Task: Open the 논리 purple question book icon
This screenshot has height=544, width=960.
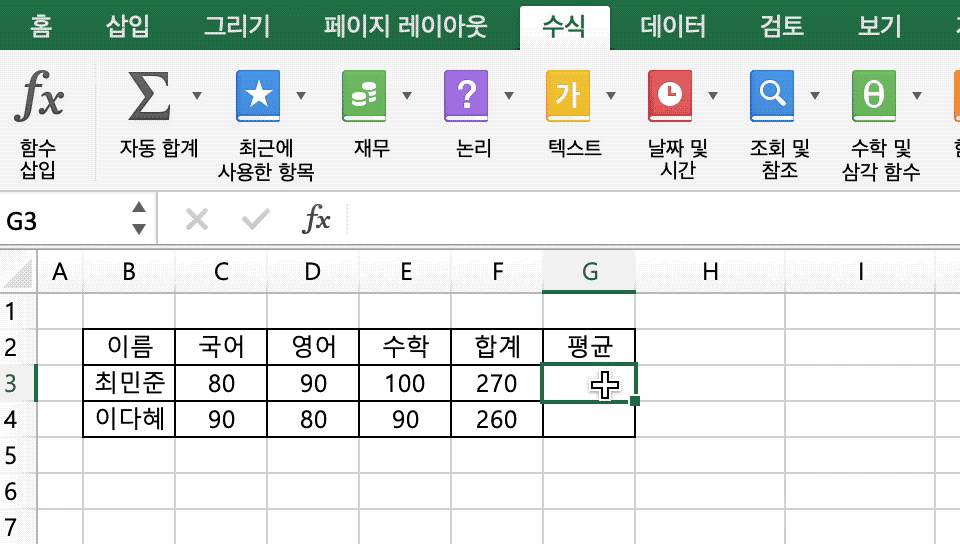Action: [x=466, y=95]
